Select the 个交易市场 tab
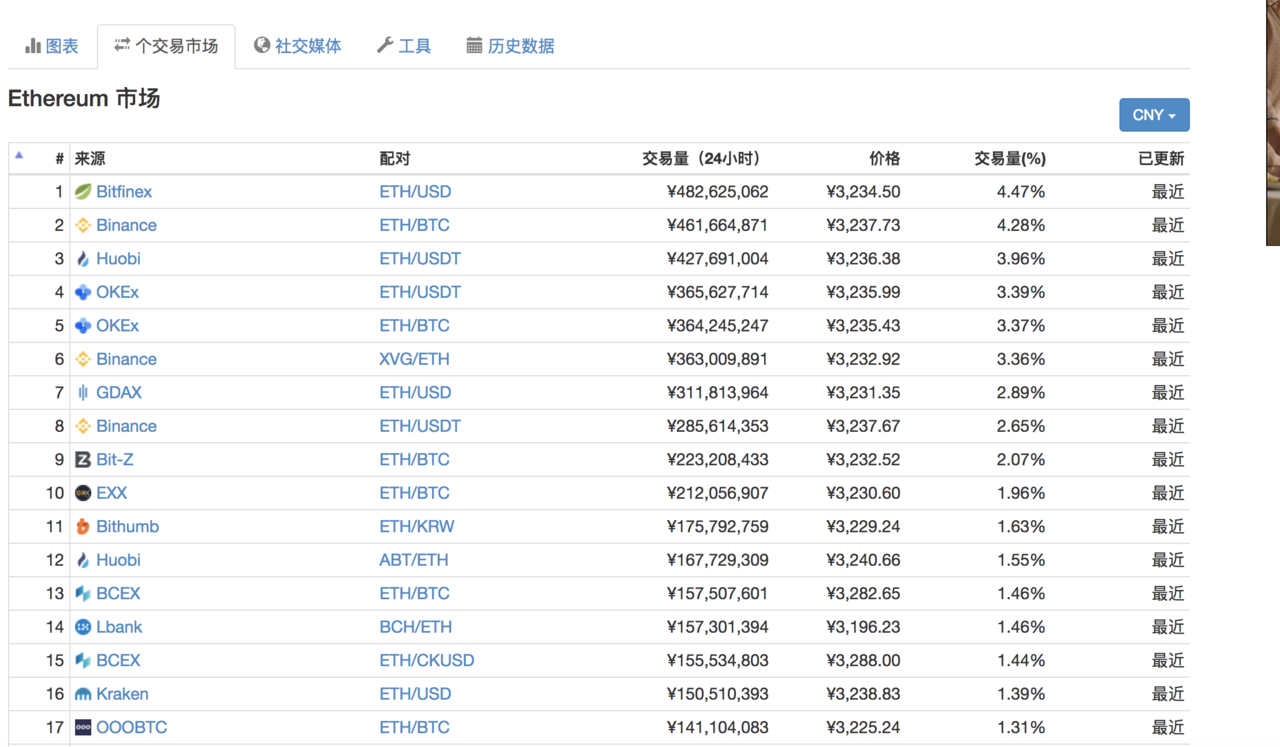Image resolution: width=1280 pixels, height=747 pixels. [166, 46]
